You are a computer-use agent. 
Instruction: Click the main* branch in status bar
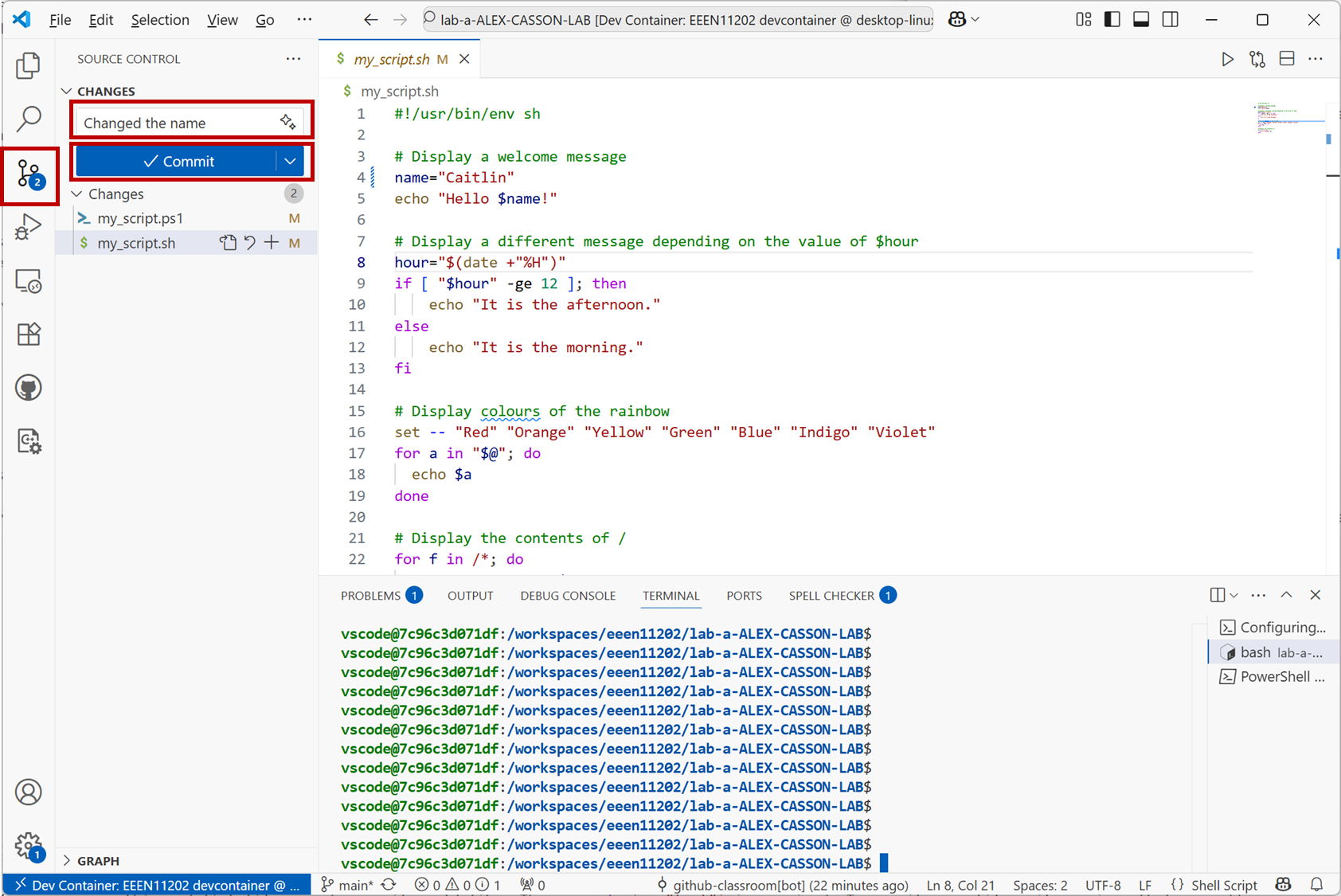pyautogui.click(x=348, y=885)
